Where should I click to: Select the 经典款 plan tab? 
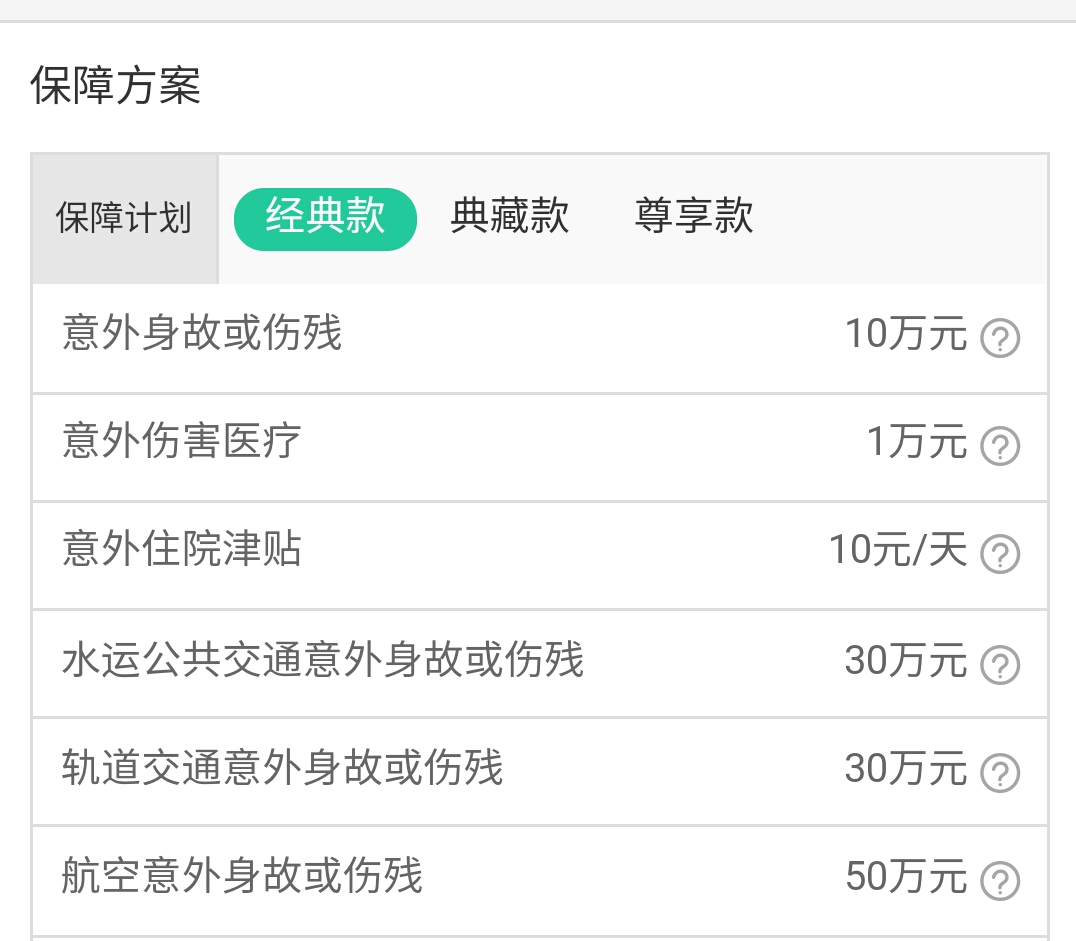(x=325, y=217)
